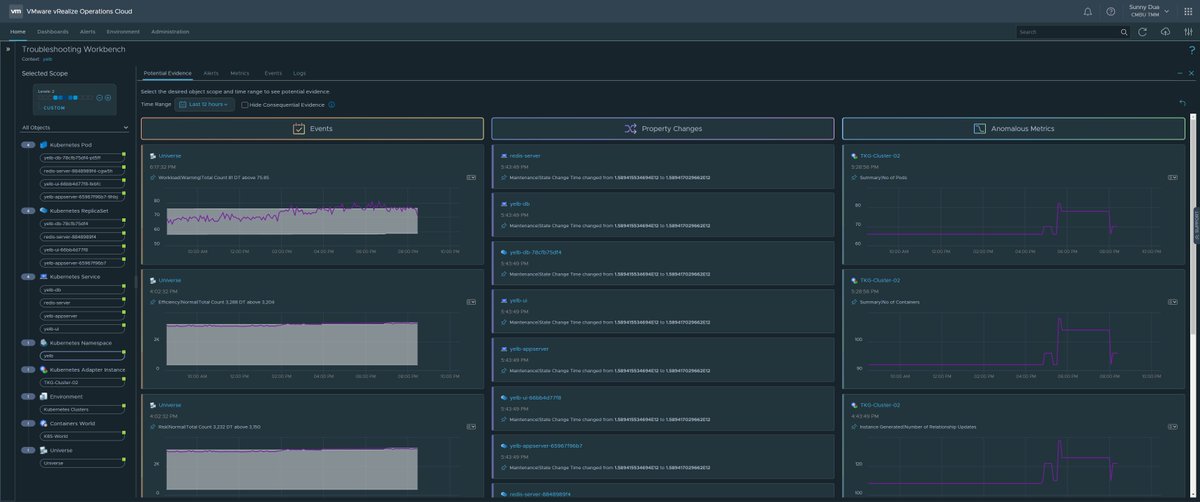The image size is (1200, 502).
Task: Click the Kubernetes Adapter Instance icon
Action: 43,369
